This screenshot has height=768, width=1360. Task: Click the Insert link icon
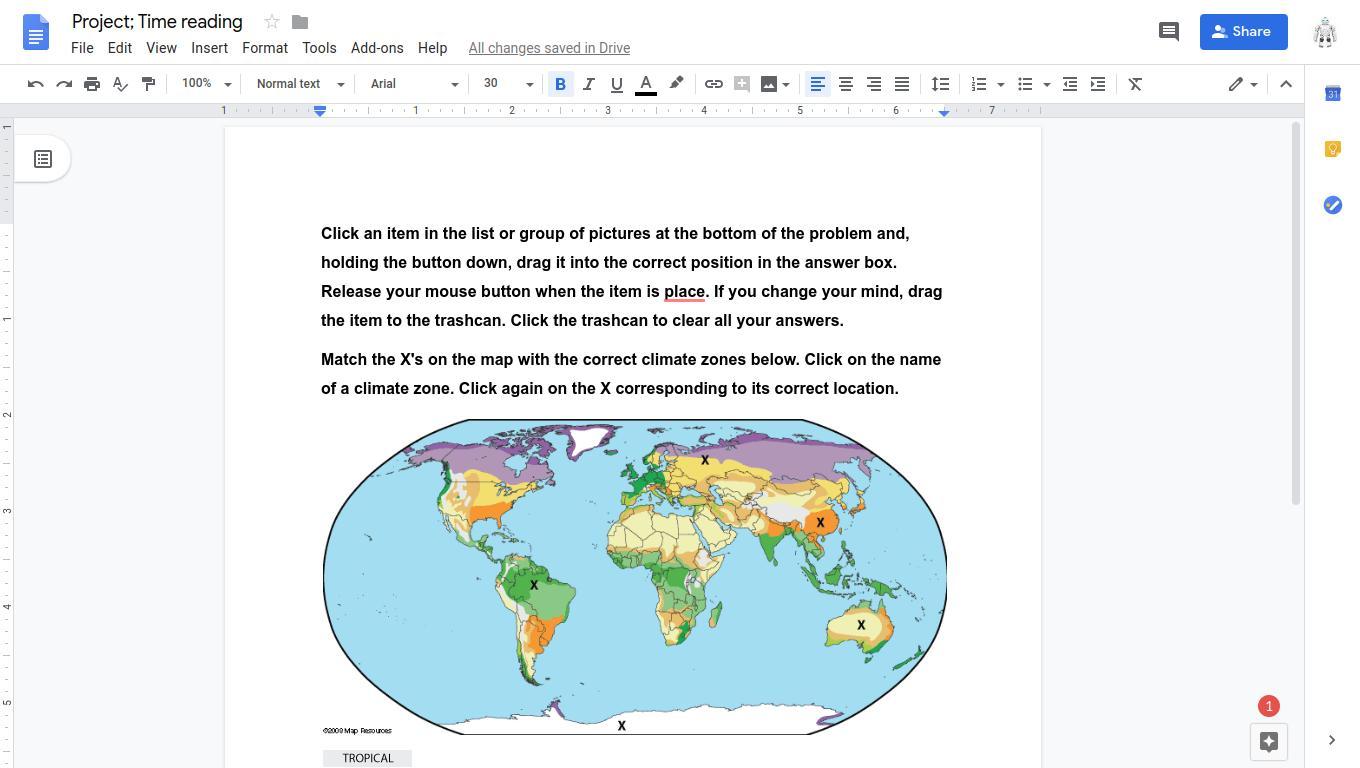714,84
